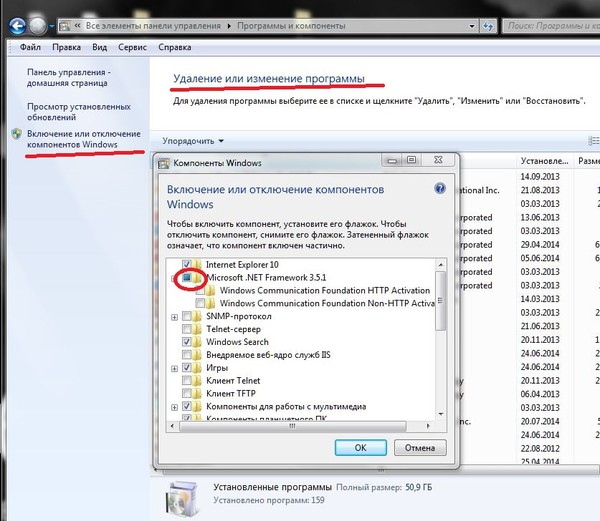The width and height of the screenshot is (600, 521).
Task: Open the Файл menu
Action: pos(30,47)
